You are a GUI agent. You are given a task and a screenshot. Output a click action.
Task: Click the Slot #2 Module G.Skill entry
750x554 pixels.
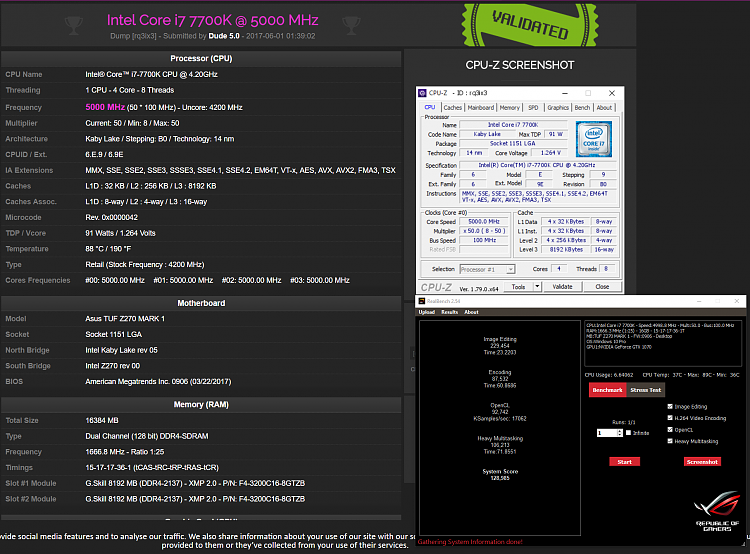point(195,499)
